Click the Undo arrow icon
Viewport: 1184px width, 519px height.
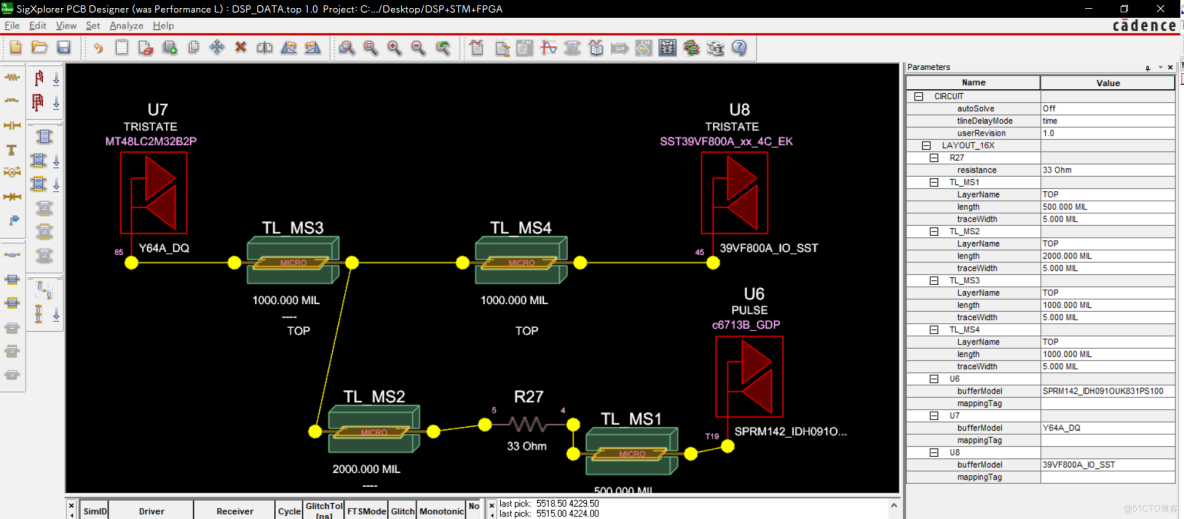click(x=98, y=48)
